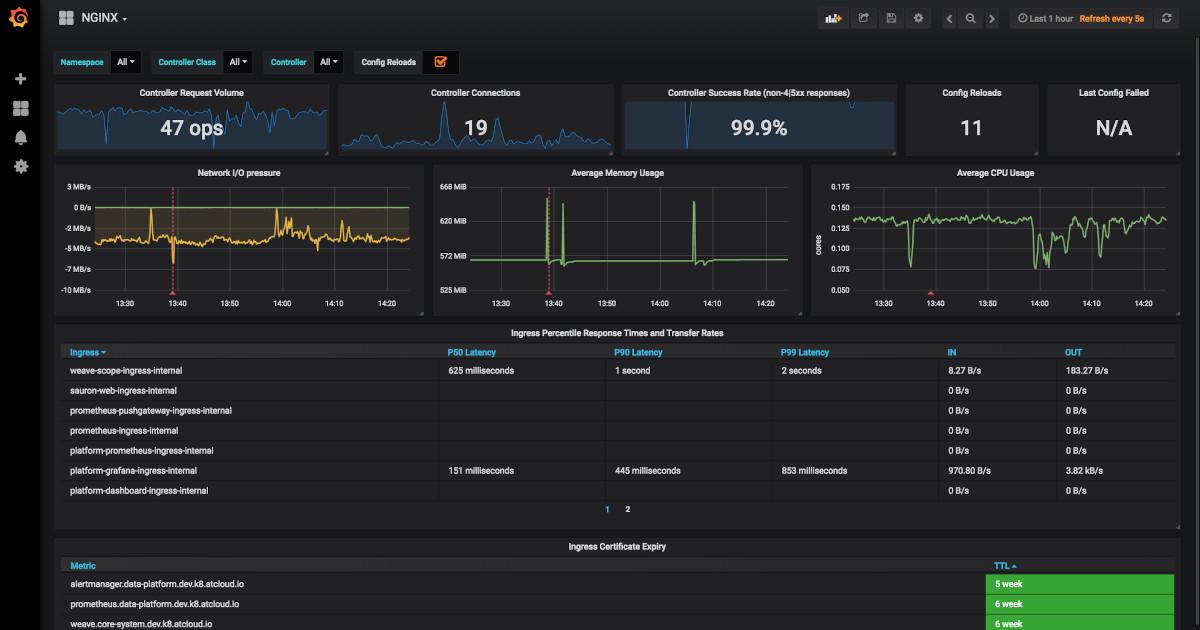Open the Alerting bell icon in sidebar
1200x630 pixels.
tap(20, 137)
